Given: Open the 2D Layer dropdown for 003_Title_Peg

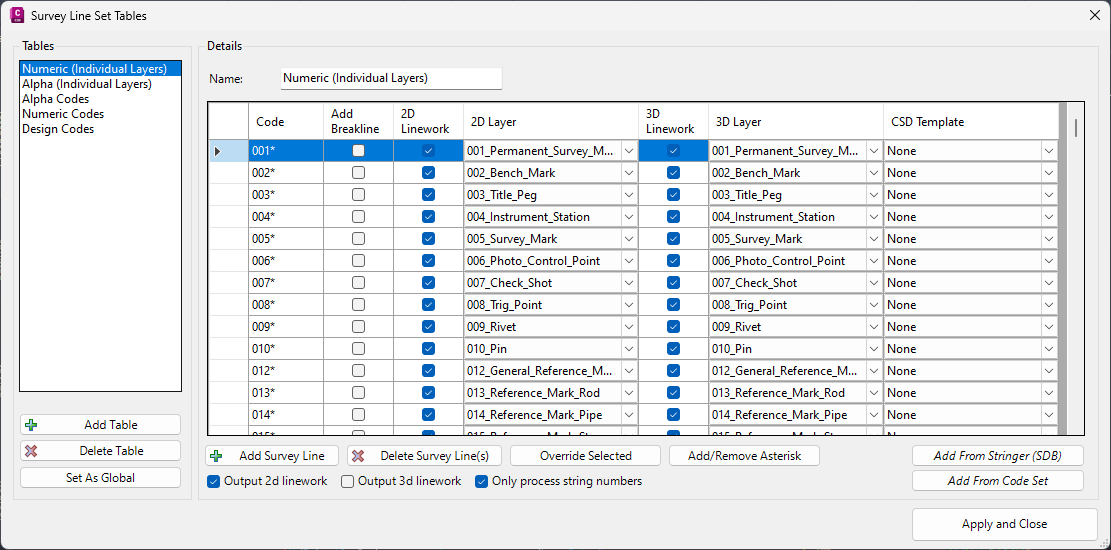Looking at the screenshot, I should point(628,195).
